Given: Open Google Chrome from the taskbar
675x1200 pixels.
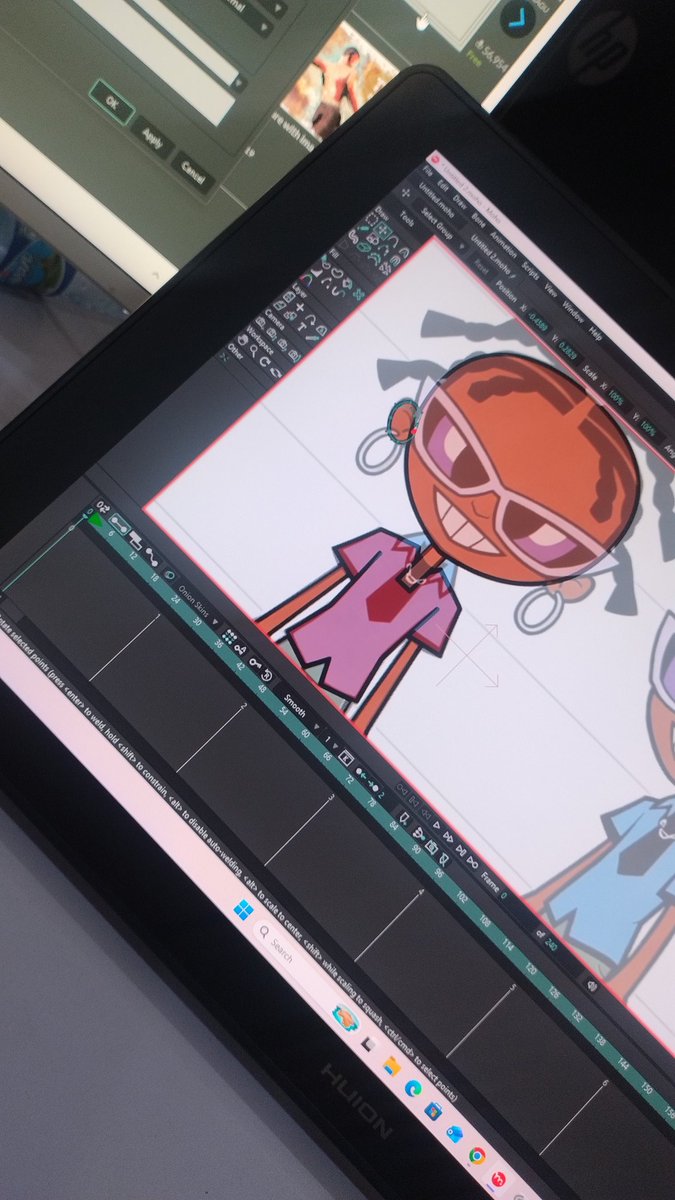Looking at the screenshot, I should [477, 1156].
